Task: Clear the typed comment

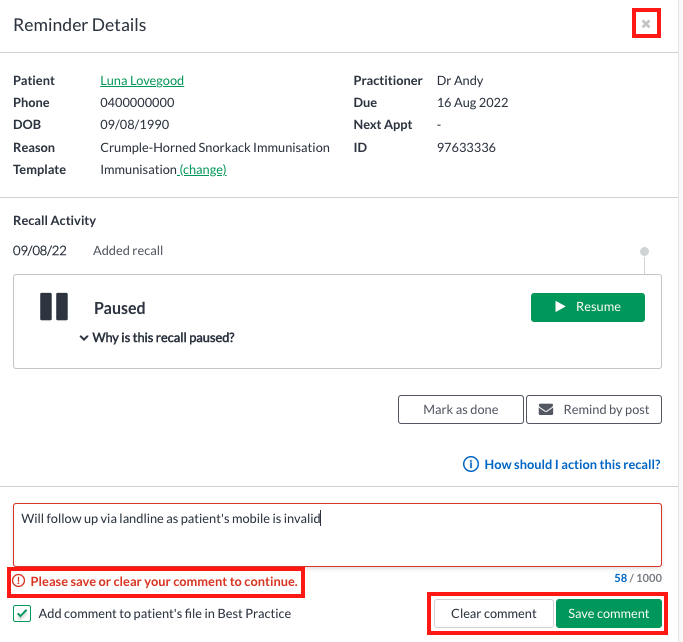Action: [x=494, y=613]
